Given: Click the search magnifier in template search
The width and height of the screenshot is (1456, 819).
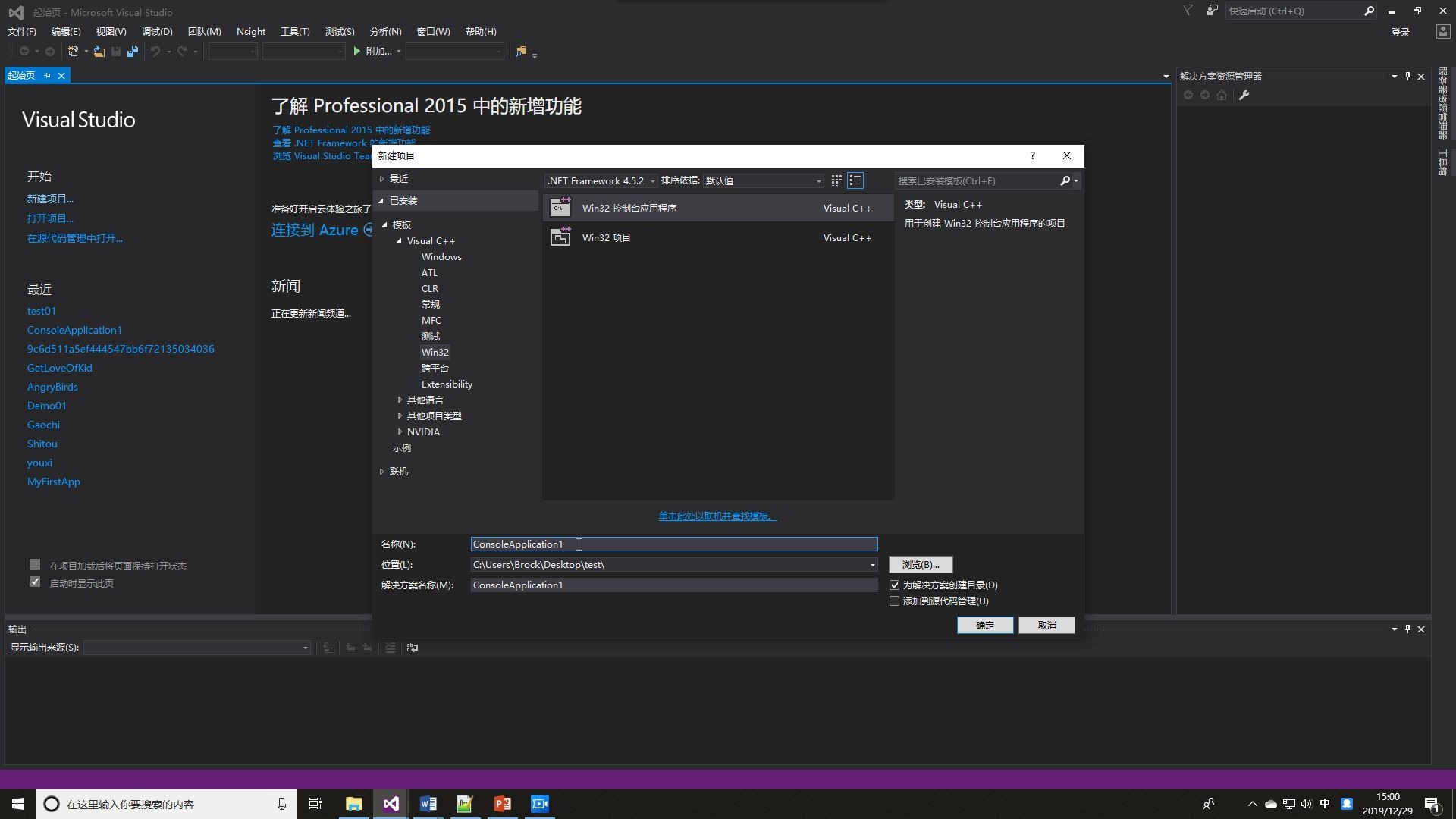Looking at the screenshot, I should (1065, 180).
